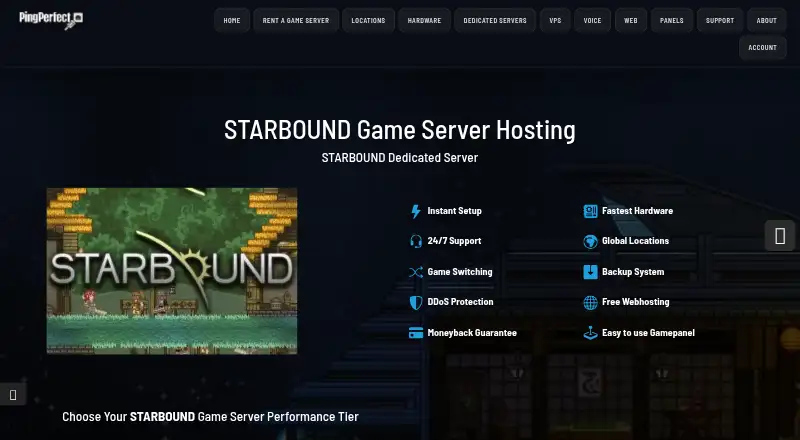Select VPS in the navigation bar
This screenshot has width=800, height=440.
tap(556, 20)
